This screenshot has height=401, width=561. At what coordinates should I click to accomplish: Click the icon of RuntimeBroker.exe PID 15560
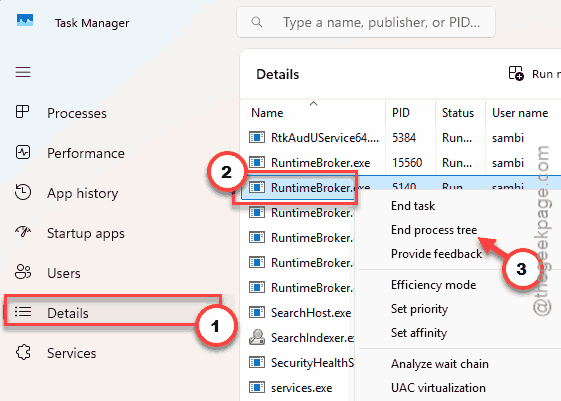tap(257, 162)
